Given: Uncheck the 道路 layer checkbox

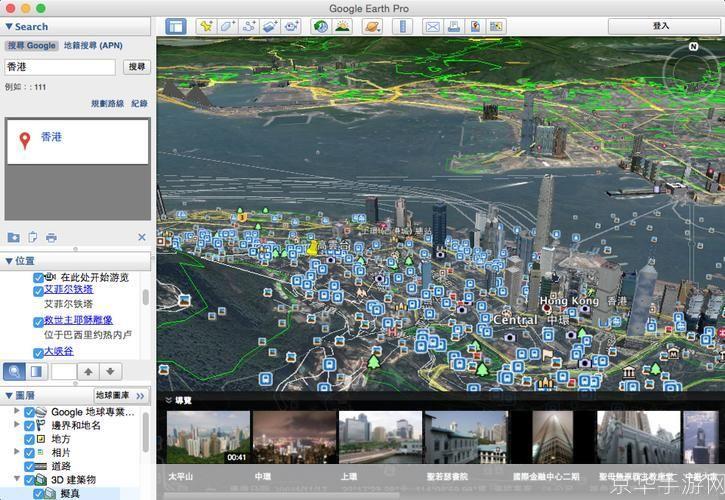Looking at the screenshot, I should pos(29,466).
